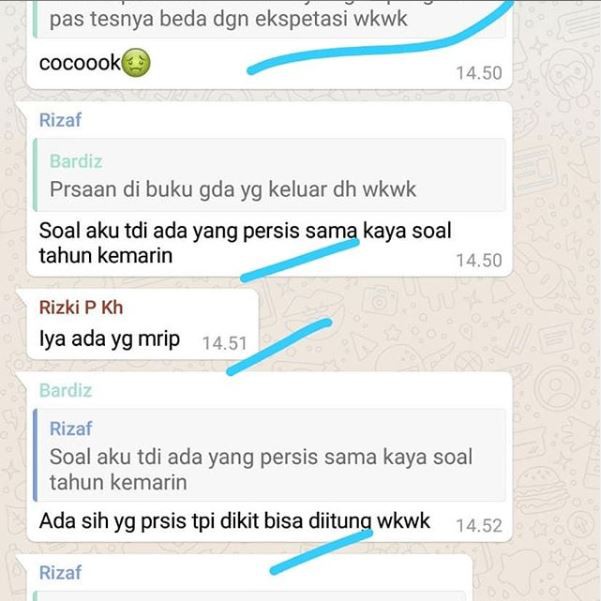Tap the 14.52 timestamp
Image resolution: width=601 pixels, height=601 pixels.
(479, 526)
